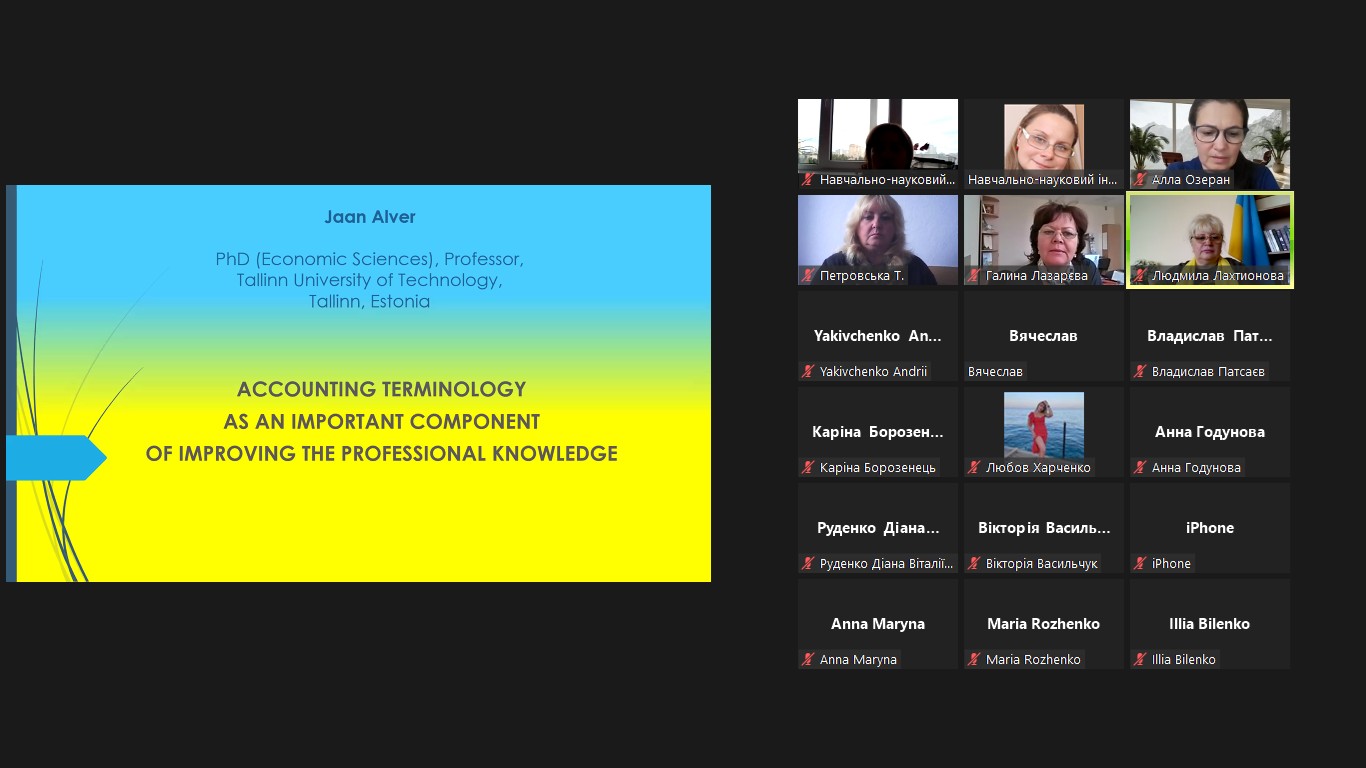Click muted mic icon beside Петровська Т.
The height and width of the screenshot is (768, 1366).
[x=808, y=276]
